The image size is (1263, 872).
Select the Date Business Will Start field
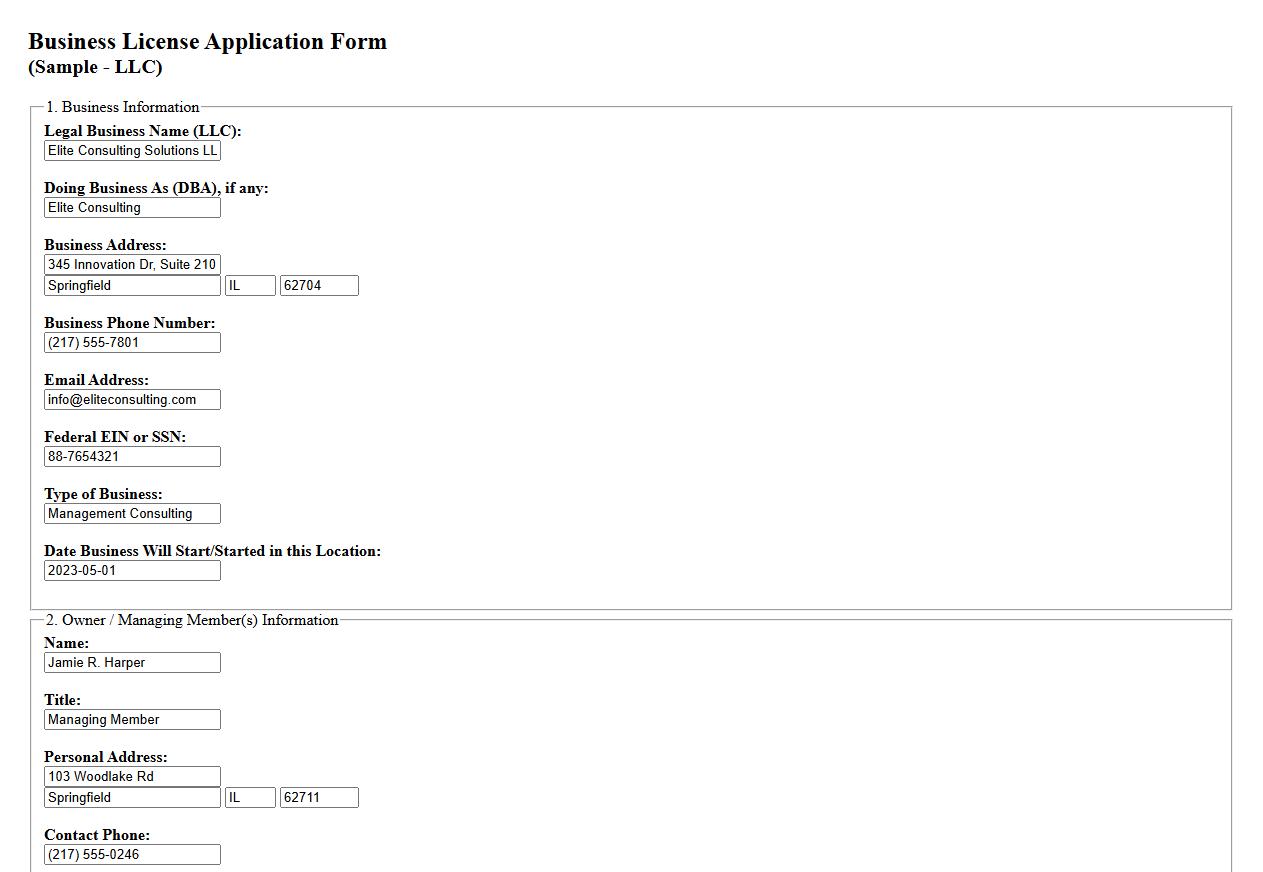tap(132, 570)
